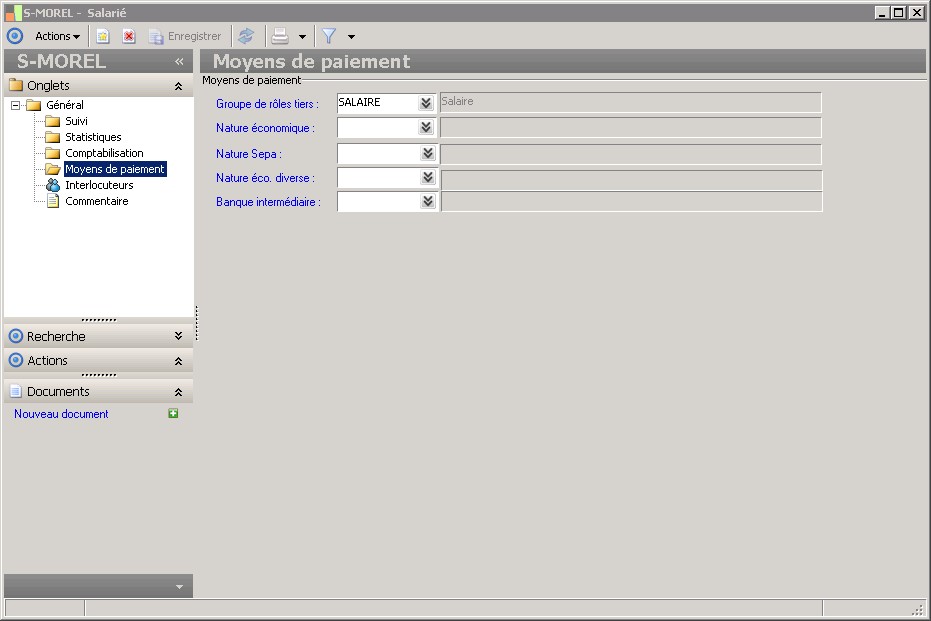The width and height of the screenshot is (931, 621).
Task: Click the Interlocuteurs people icon
Action: pos(53,185)
